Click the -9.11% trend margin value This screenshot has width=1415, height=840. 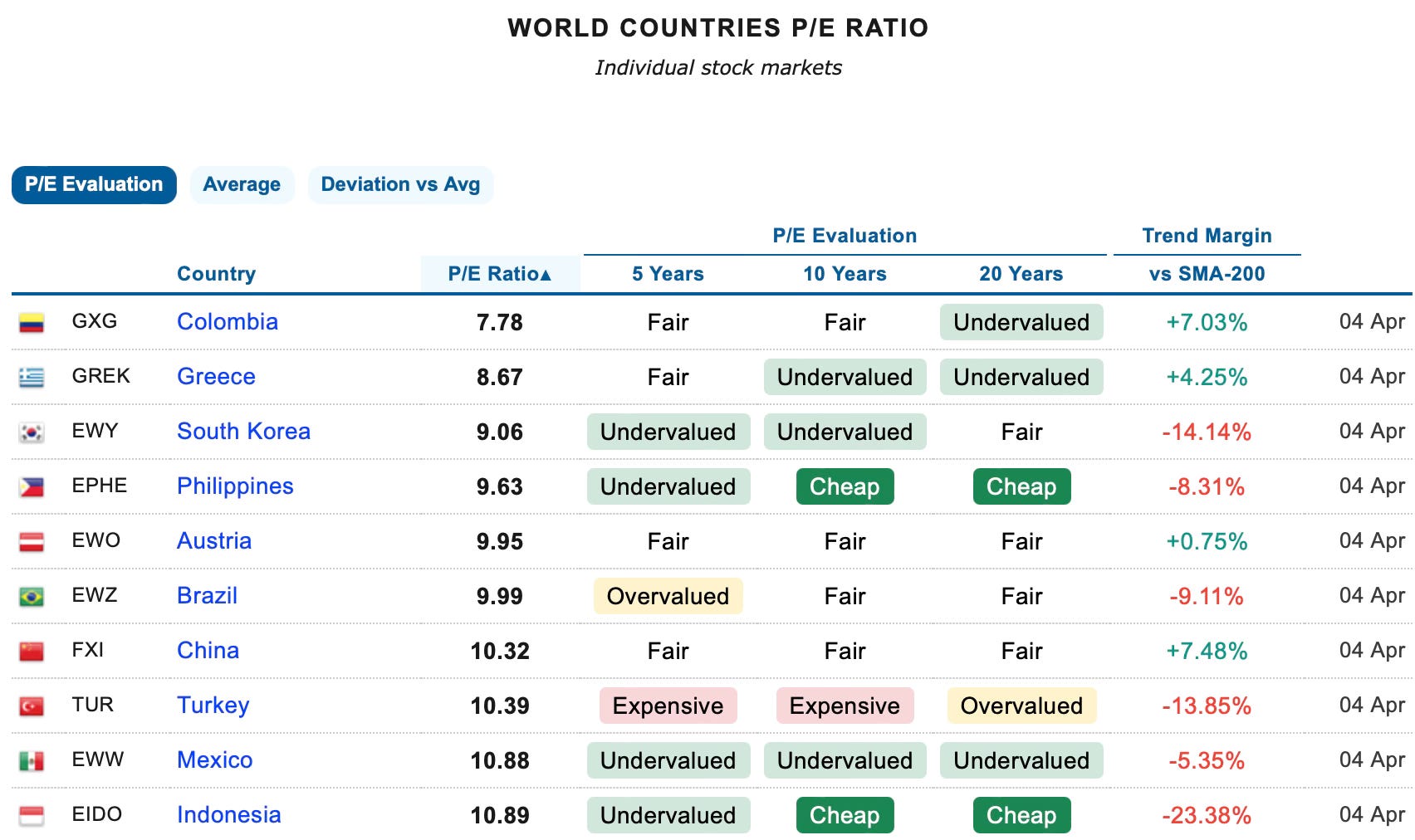tap(1207, 596)
